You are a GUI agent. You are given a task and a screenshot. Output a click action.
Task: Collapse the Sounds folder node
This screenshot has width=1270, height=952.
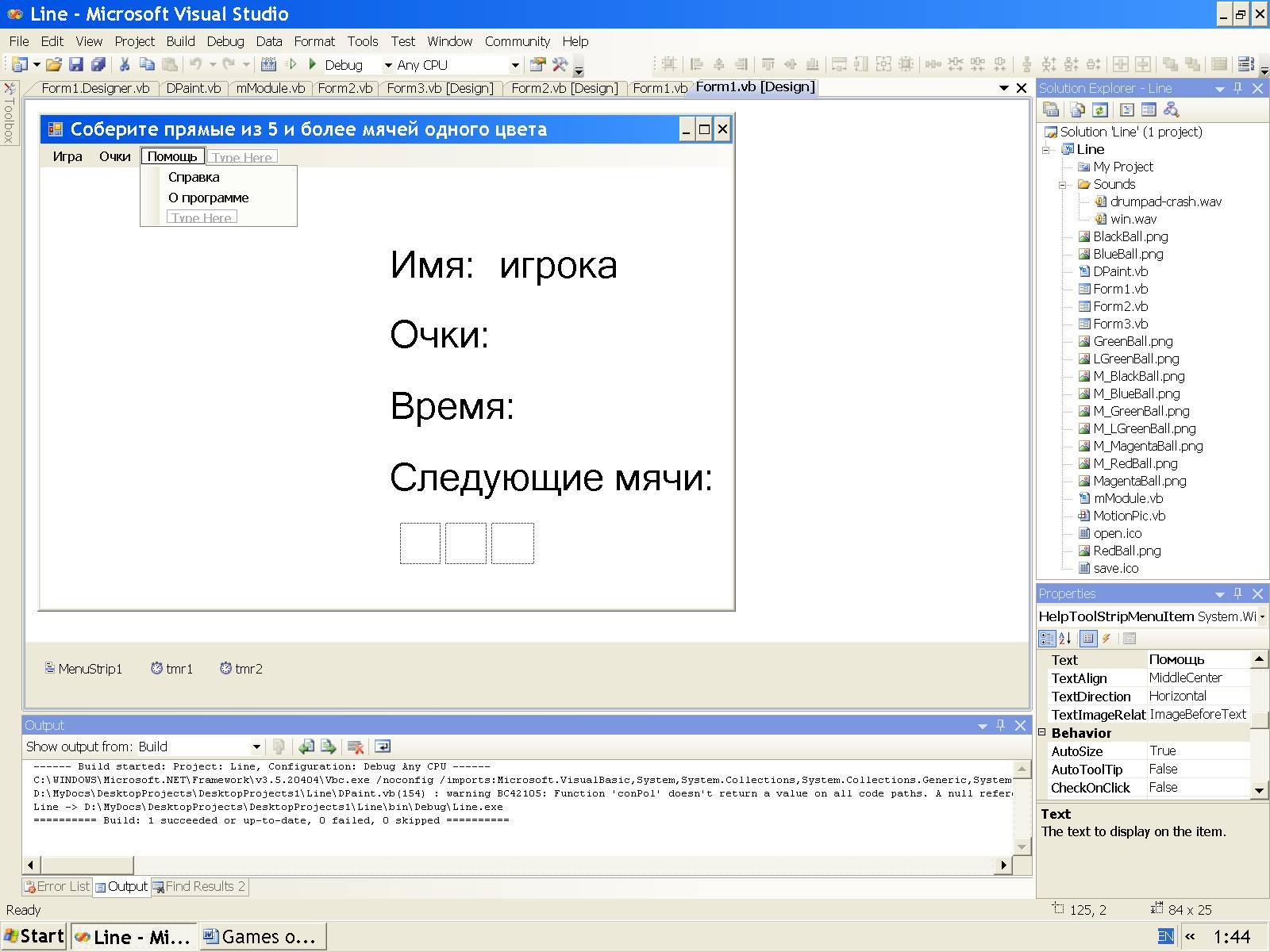tap(1063, 185)
